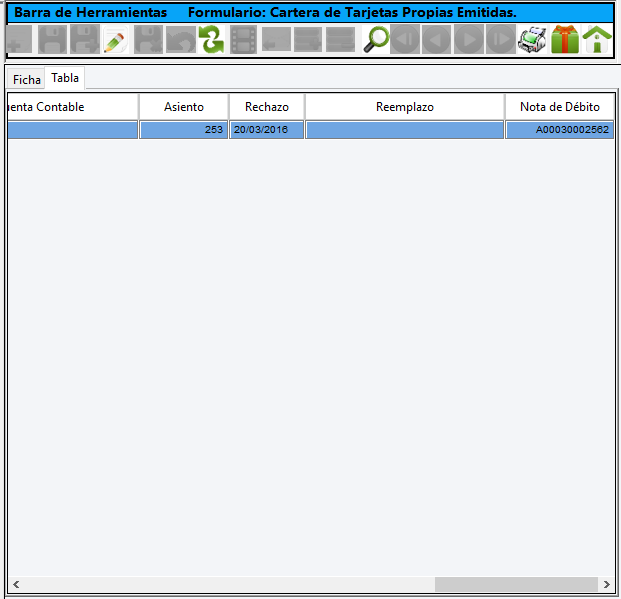The width and height of the screenshot is (621, 599).
Task: Open the magnifying glass search tool
Action: click(x=376, y=40)
